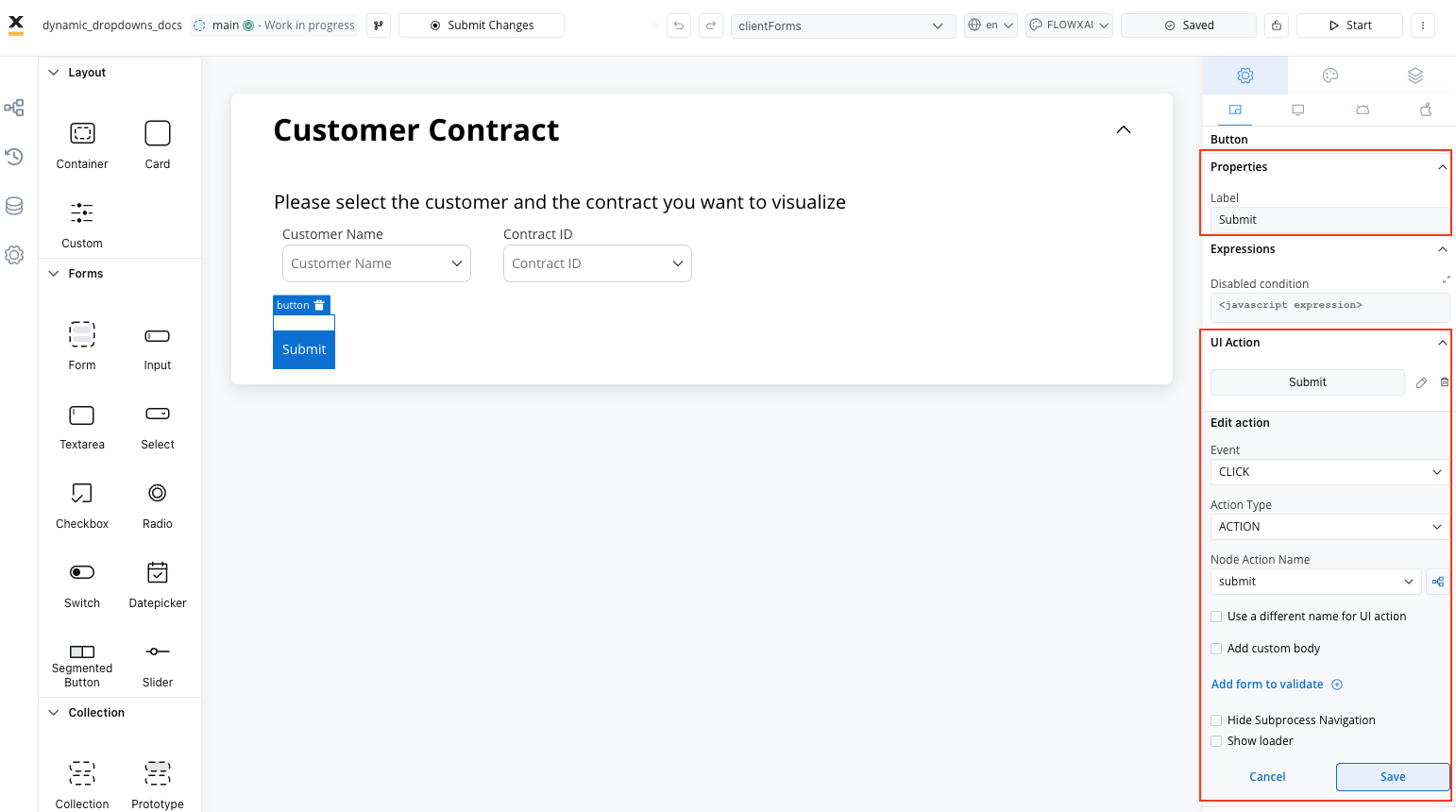Screen dimensions: 1456x812
Task: Expand the Disabled condition expression editor
Action: pos(1446,279)
